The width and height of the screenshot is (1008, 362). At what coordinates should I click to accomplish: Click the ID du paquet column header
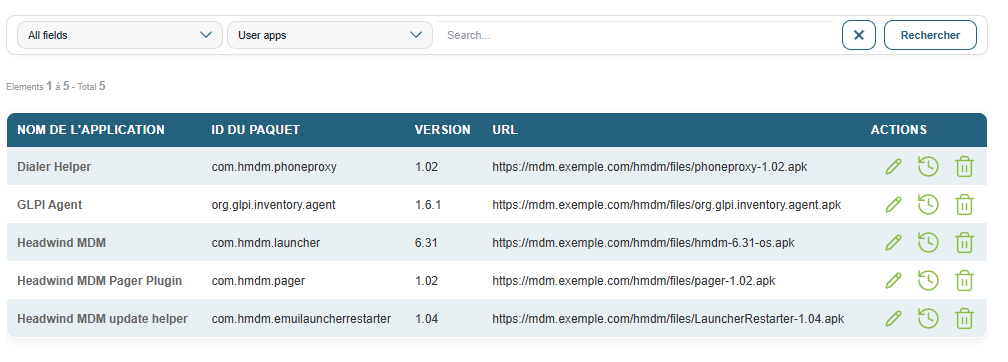tap(256, 130)
